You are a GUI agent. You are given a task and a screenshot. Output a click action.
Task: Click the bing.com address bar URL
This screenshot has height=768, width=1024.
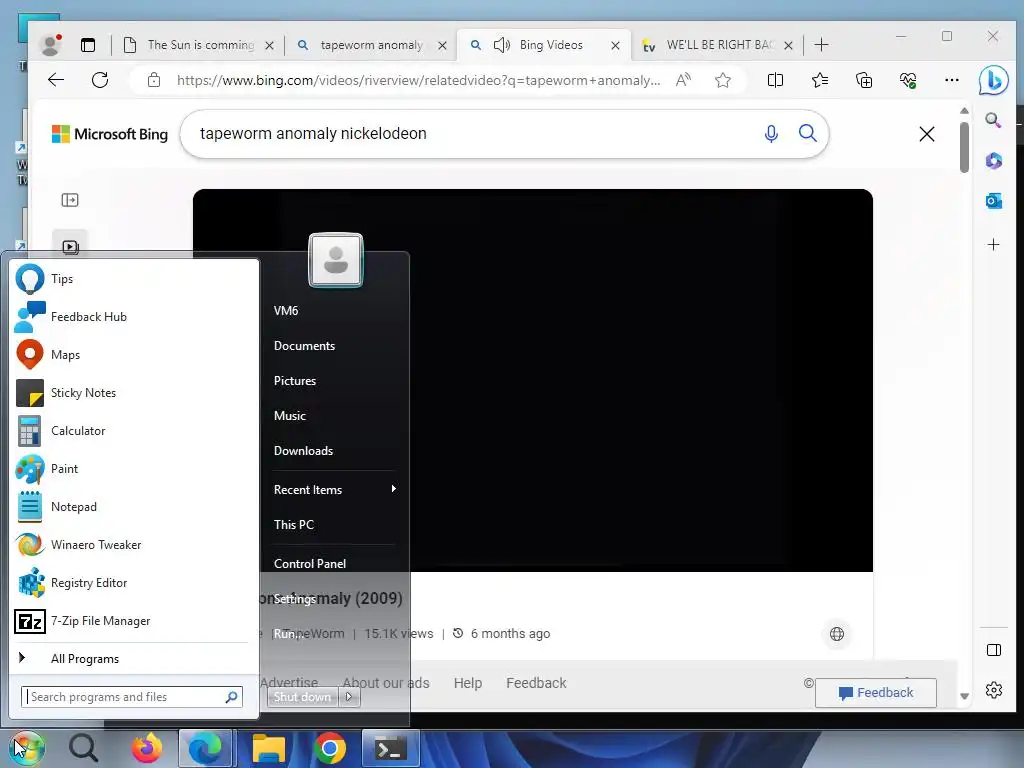[418, 80]
